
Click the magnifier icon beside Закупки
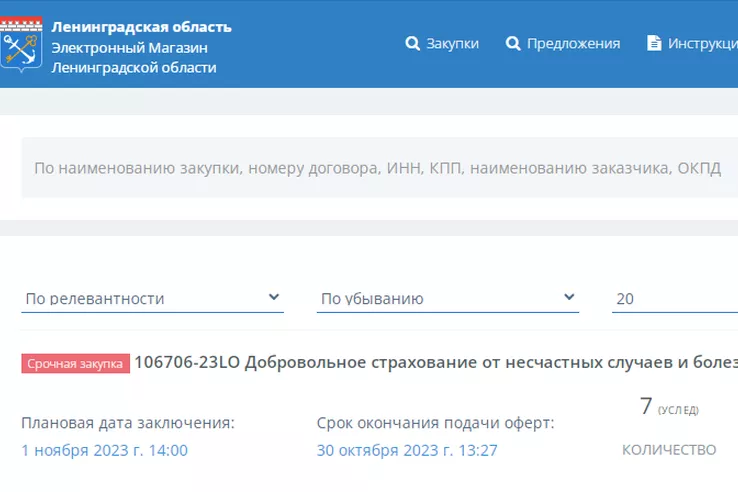tap(412, 43)
